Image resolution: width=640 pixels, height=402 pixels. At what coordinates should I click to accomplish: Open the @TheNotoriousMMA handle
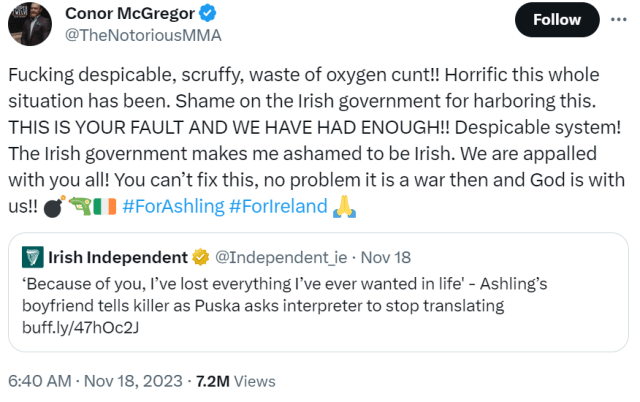pos(143,36)
